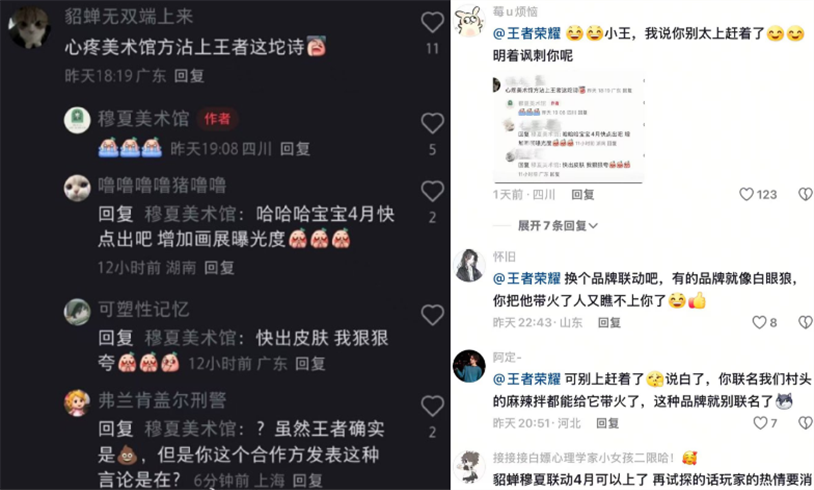The height and width of the screenshot is (490, 814).
Task: Reply to the 1天前 四川 comment
Action: (582, 194)
